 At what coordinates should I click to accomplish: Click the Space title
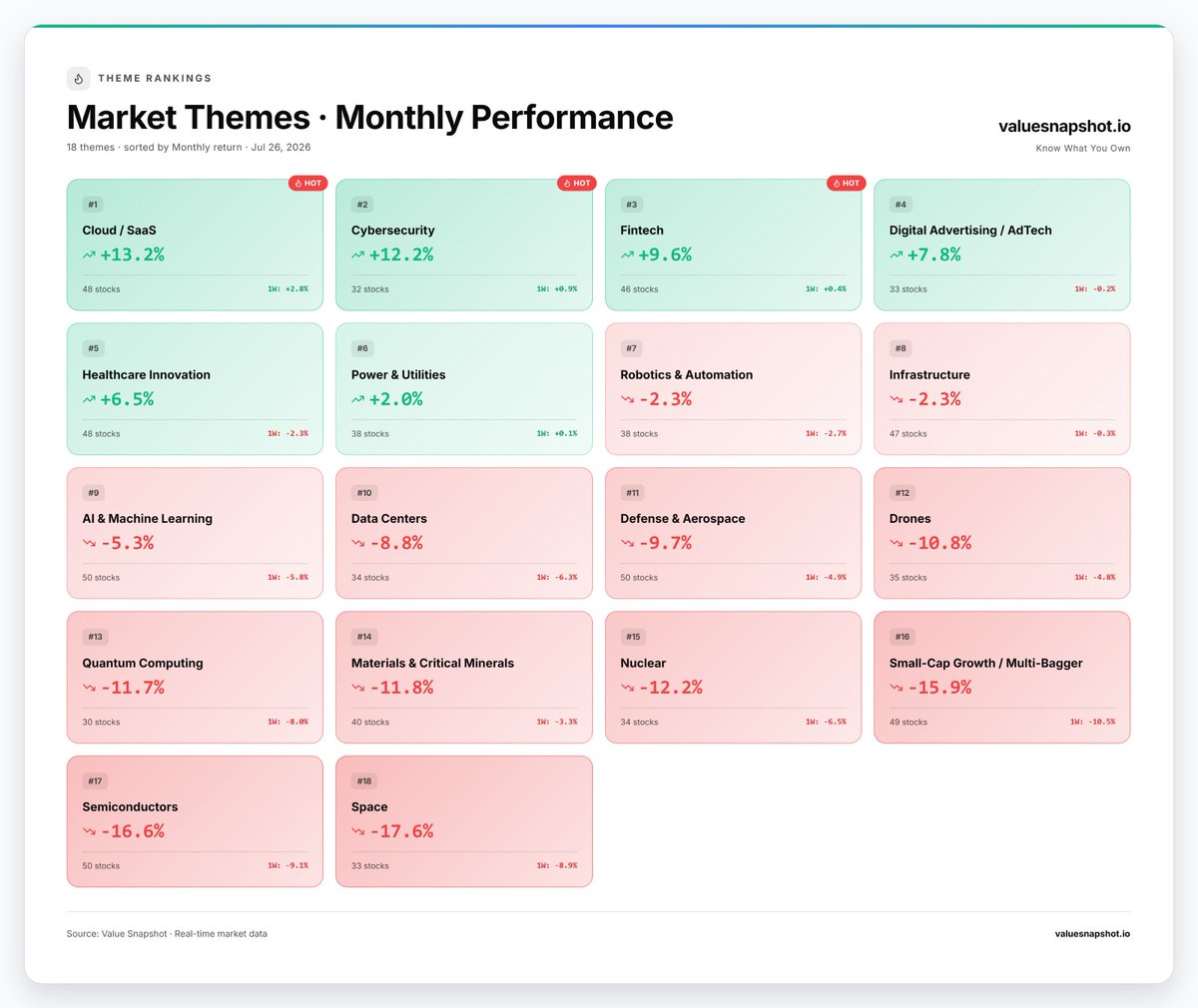point(369,807)
